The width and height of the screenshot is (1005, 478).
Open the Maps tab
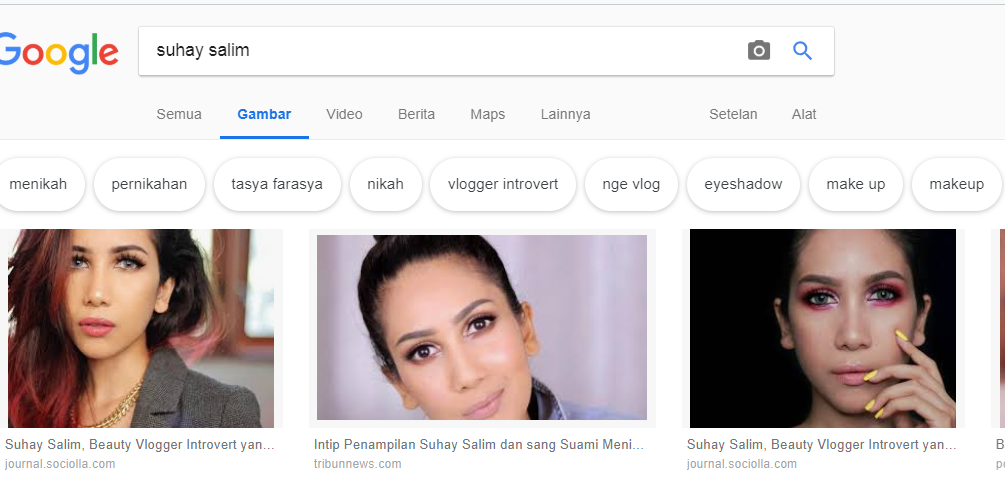[x=488, y=114]
